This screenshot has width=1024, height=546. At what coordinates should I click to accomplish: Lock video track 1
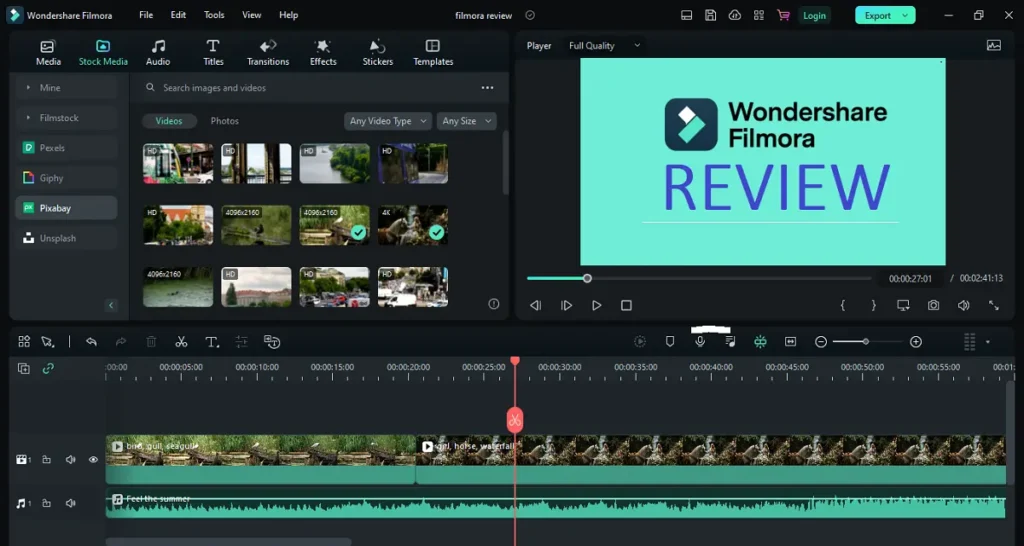coord(46,460)
